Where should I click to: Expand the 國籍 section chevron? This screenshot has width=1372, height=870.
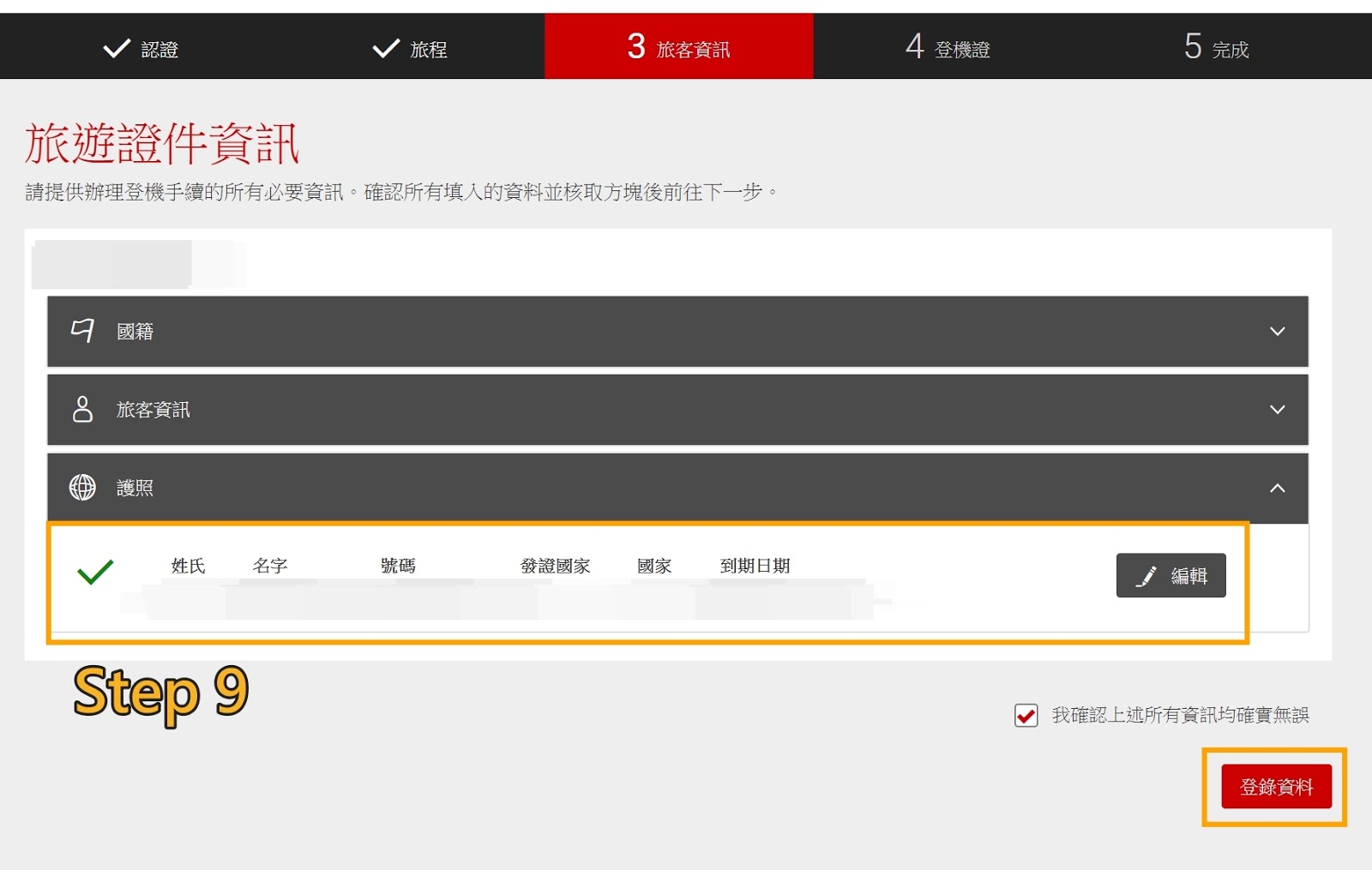(x=1277, y=332)
